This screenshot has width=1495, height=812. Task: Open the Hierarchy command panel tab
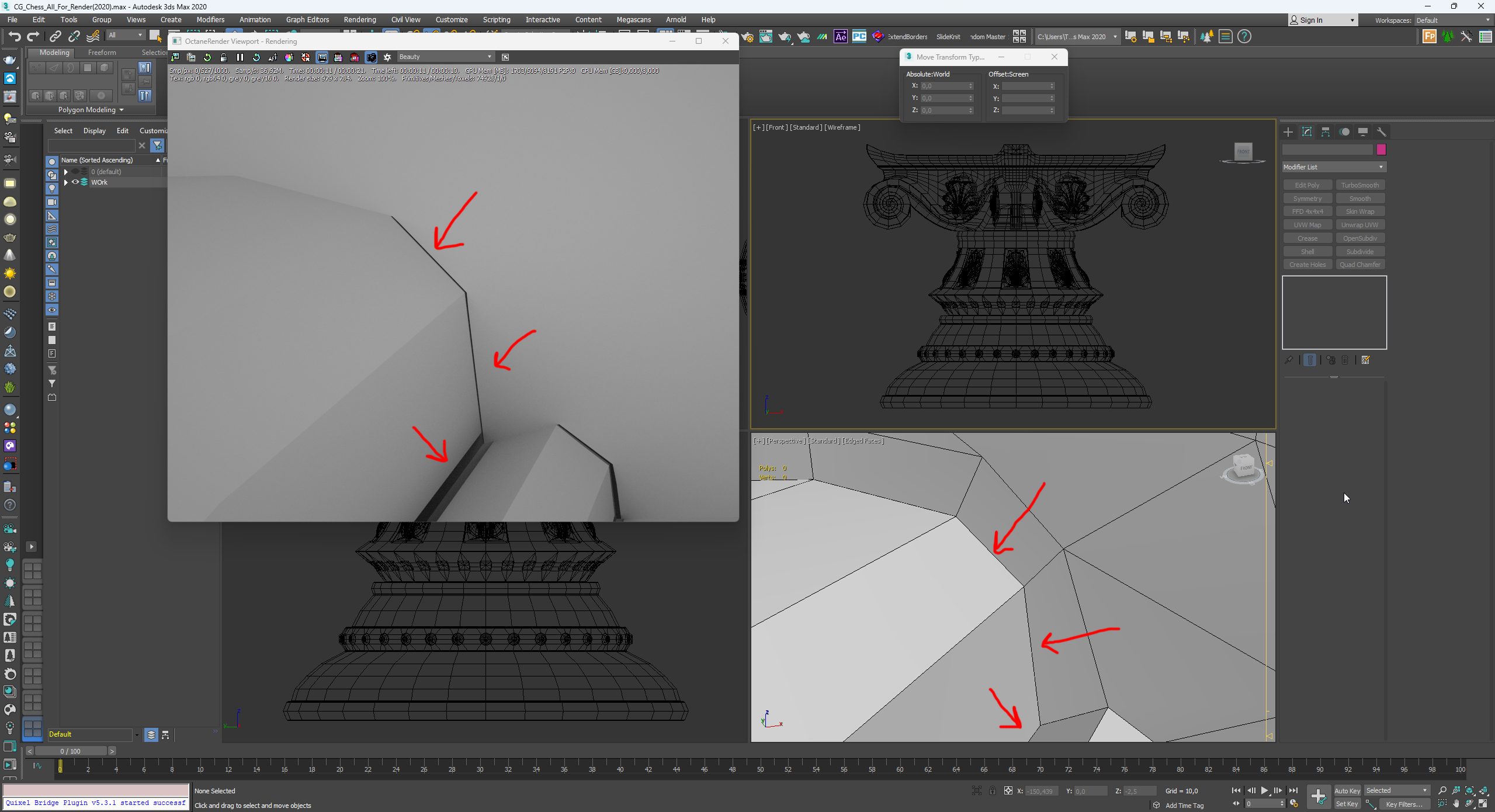coord(1325,132)
